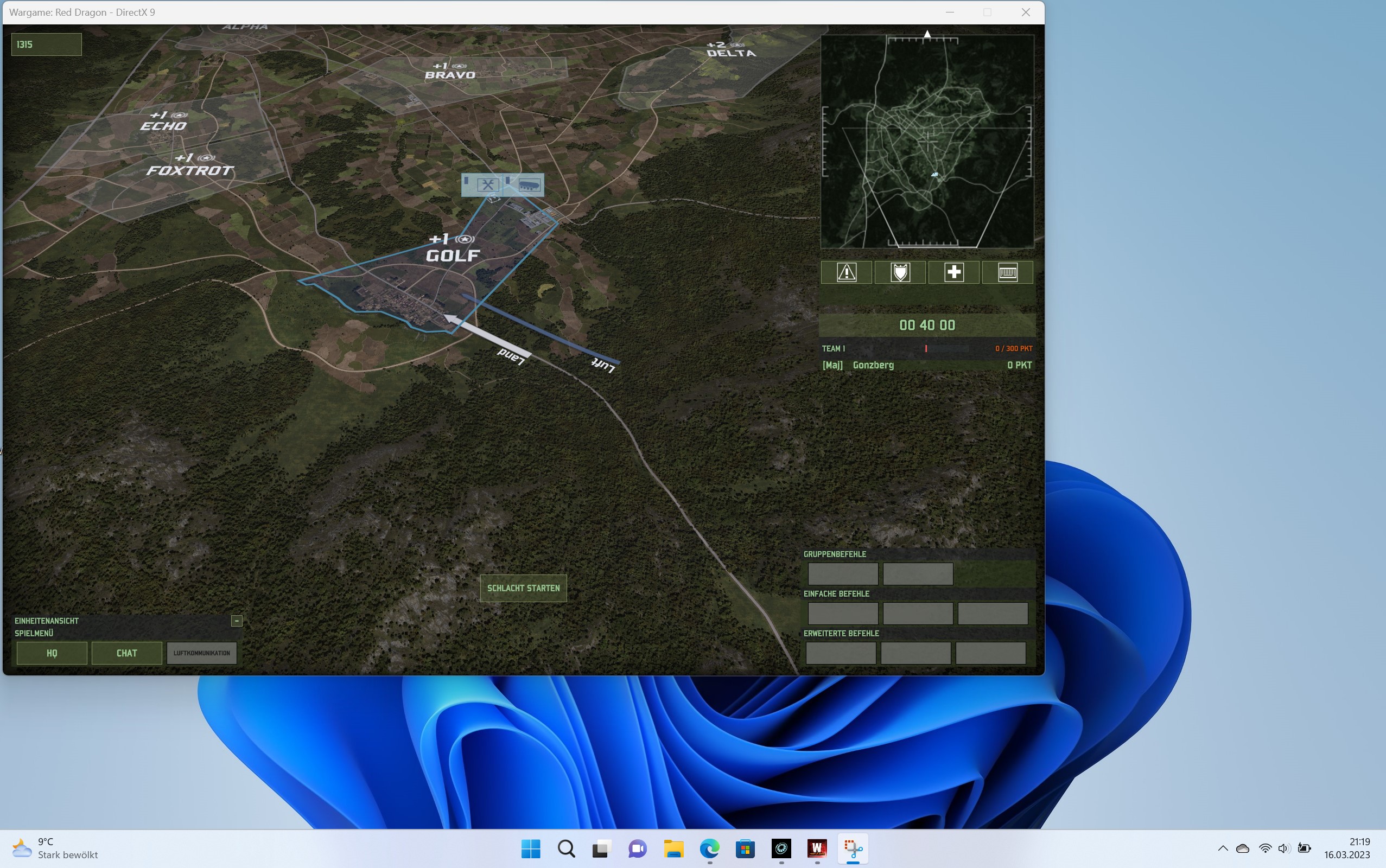Open the Snipping Tool taskbar icon
The image size is (1386, 868).
(853, 848)
